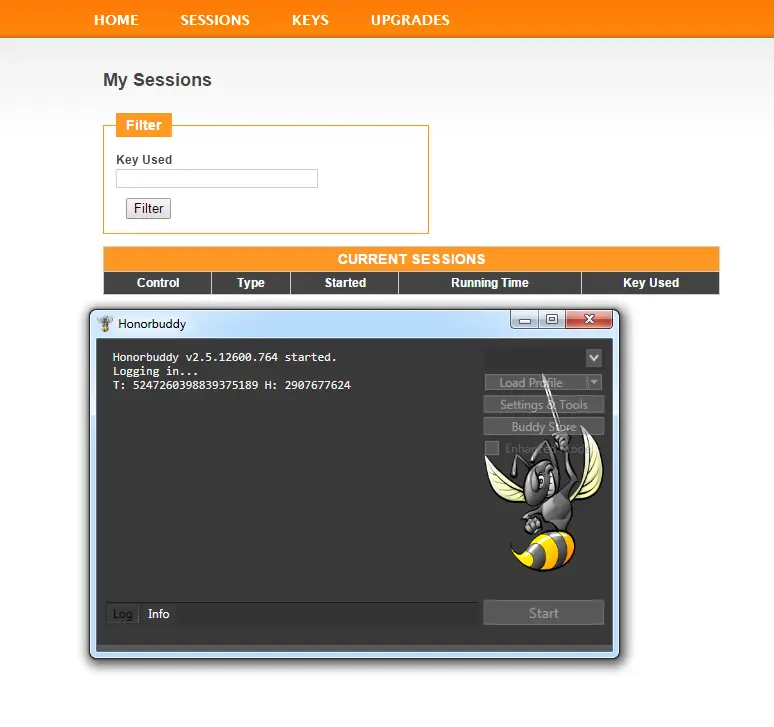Toggle the Enhanced Mode checkbox
This screenshot has width=774, height=727.
(492, 448)
